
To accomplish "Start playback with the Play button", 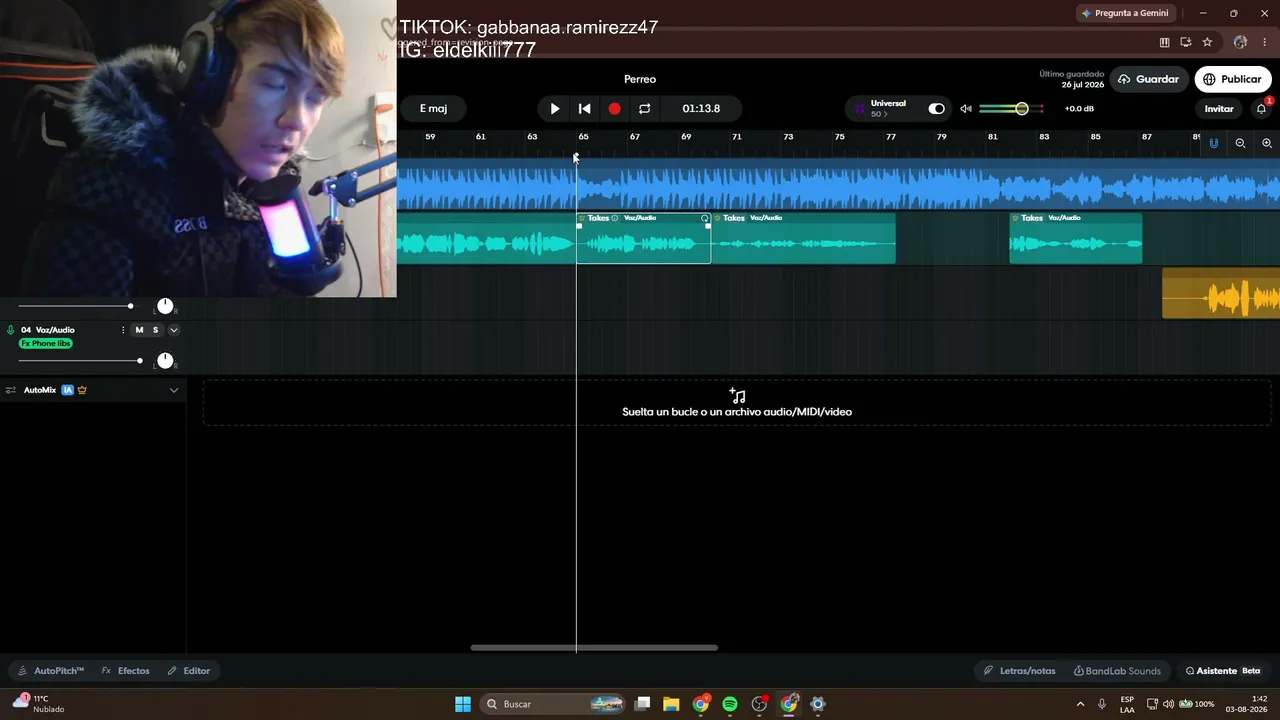I will click(555, 109).
